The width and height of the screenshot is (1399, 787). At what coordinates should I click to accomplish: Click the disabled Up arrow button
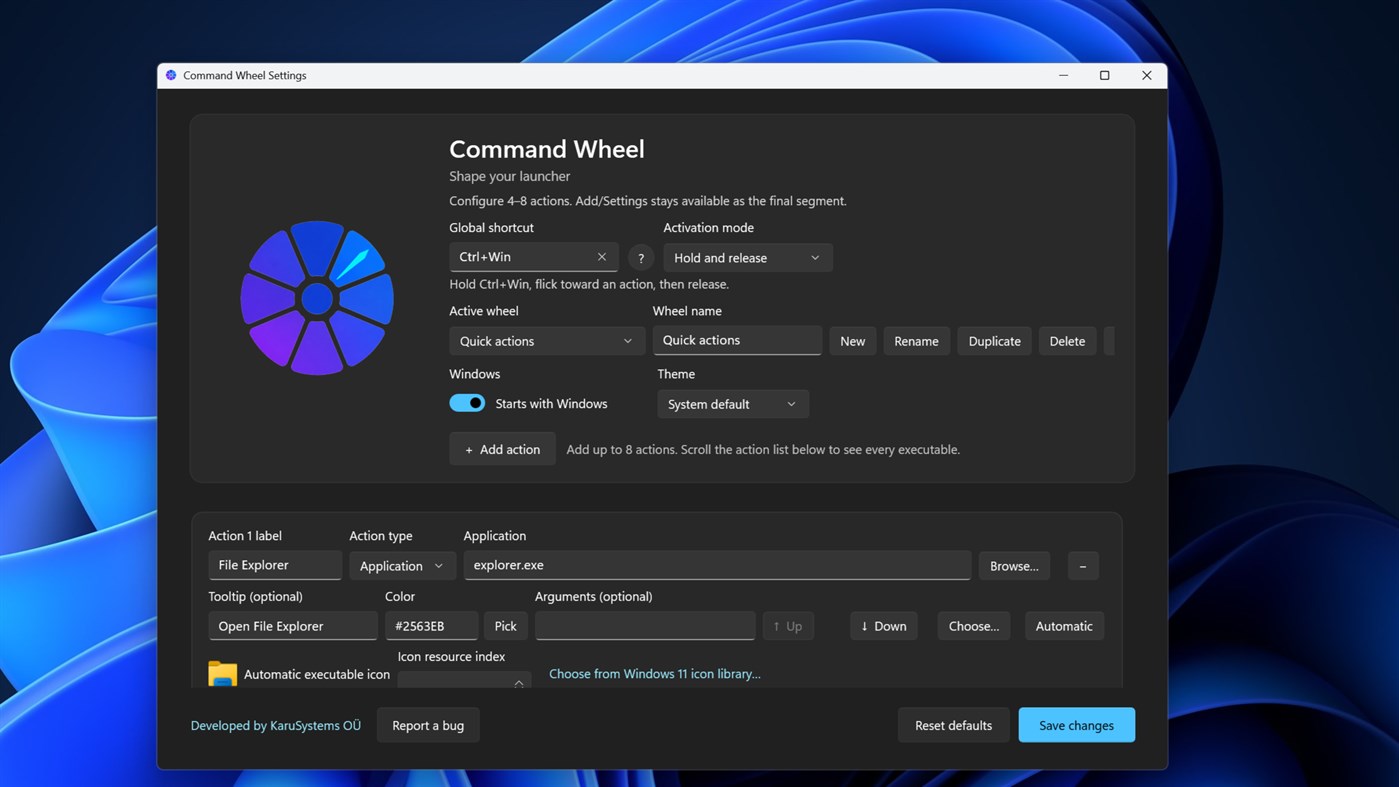coord(788,626)
